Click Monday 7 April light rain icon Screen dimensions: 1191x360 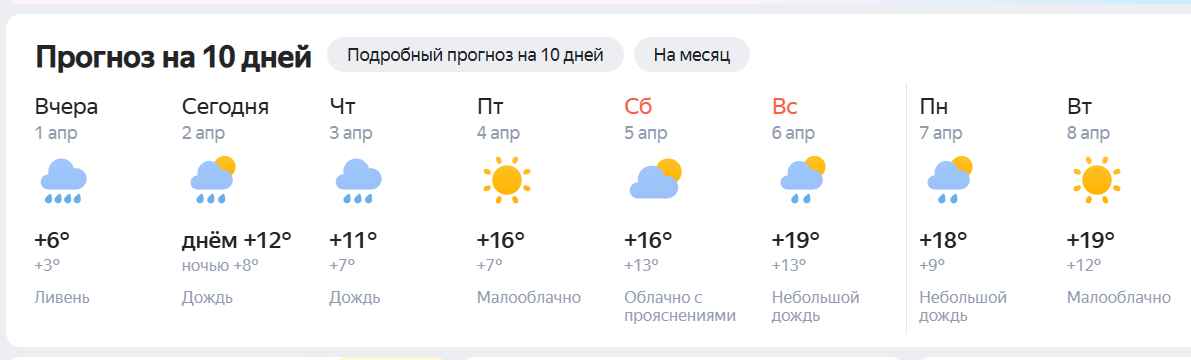pyautogui.click(x=949, y=180)
